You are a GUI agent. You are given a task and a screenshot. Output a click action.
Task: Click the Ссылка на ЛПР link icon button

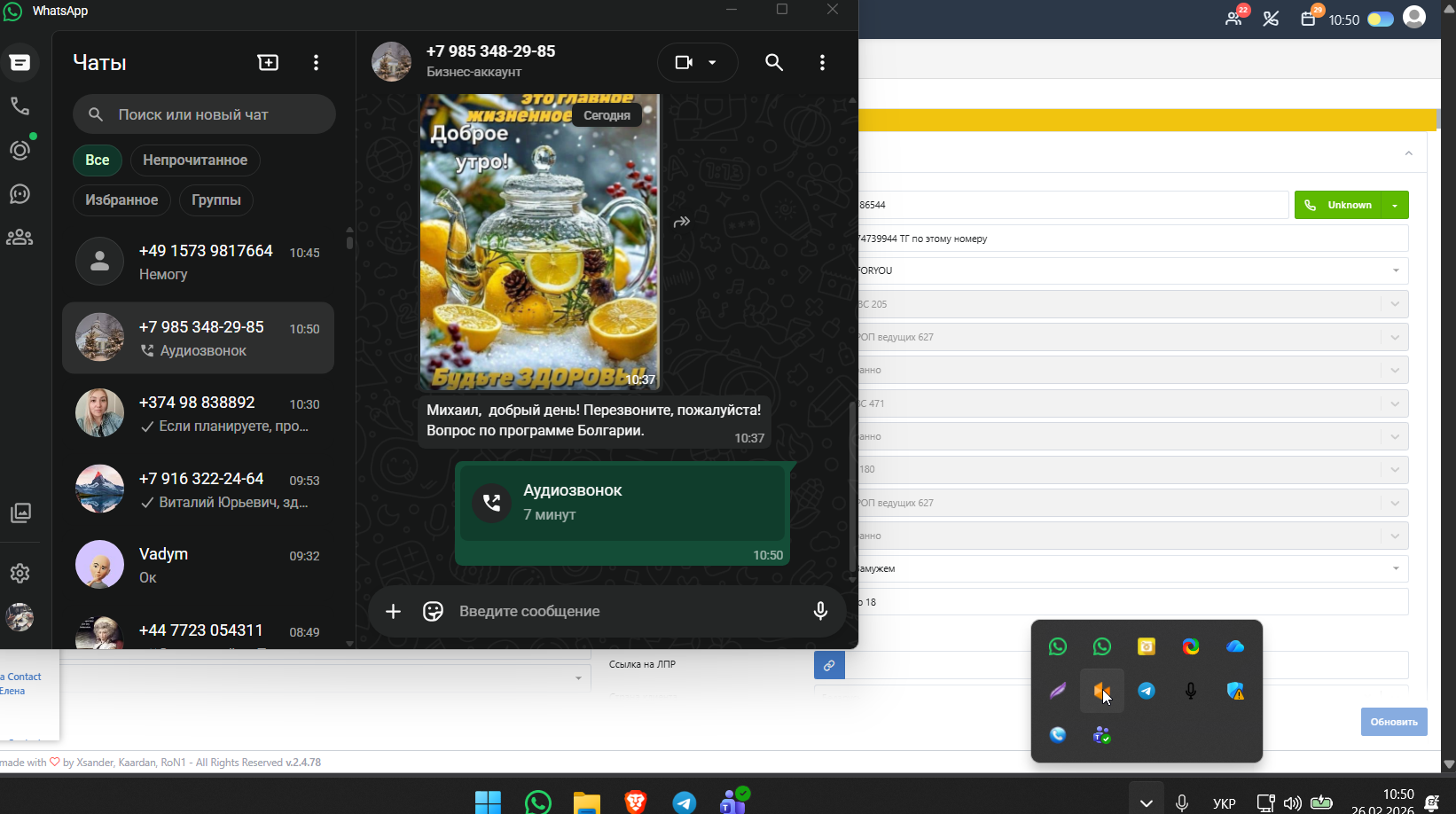tap(829, 665)
